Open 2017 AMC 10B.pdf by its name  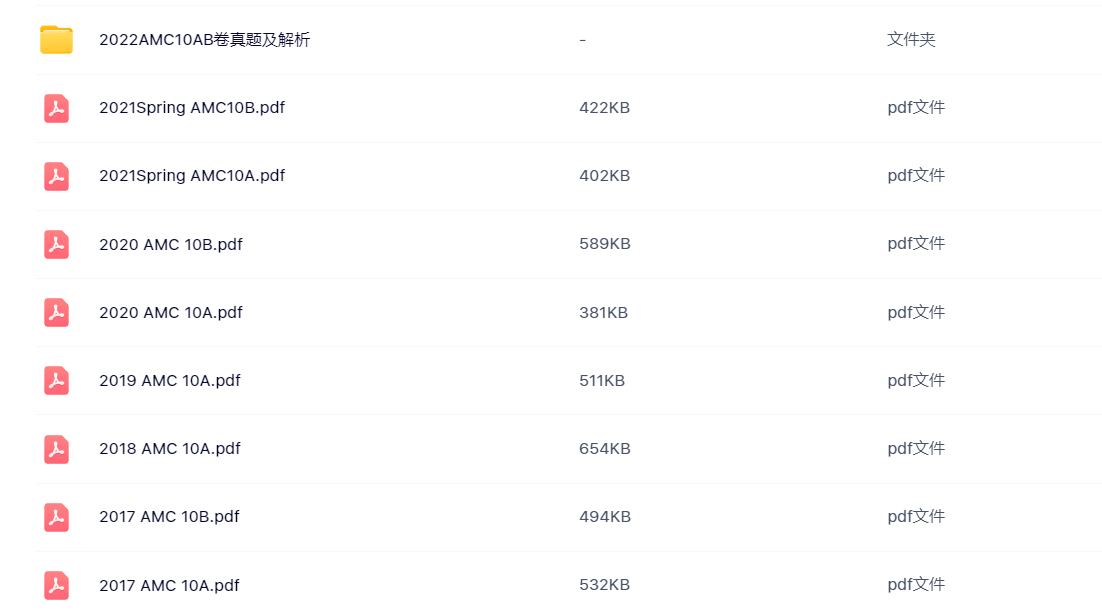[169, 517]
